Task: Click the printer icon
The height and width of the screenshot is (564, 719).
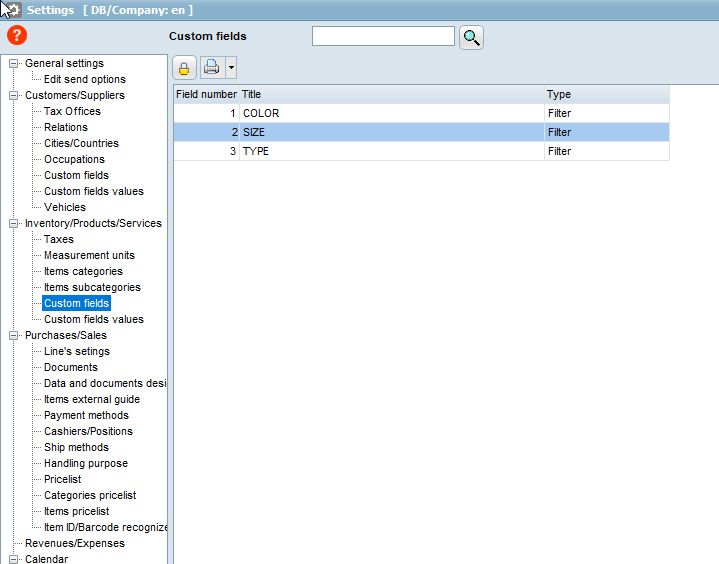Action: (x=212, y=68)
